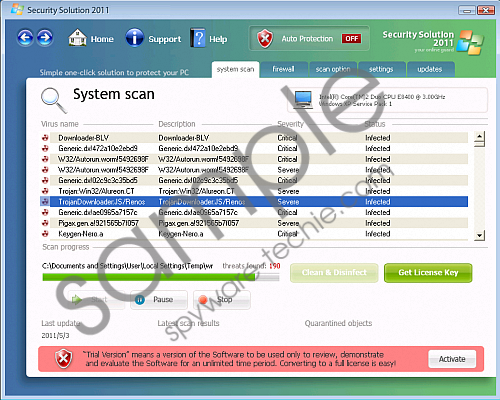Pause the running scan
The width and height of the screenshot is (500, 400).
pos(159,300)
